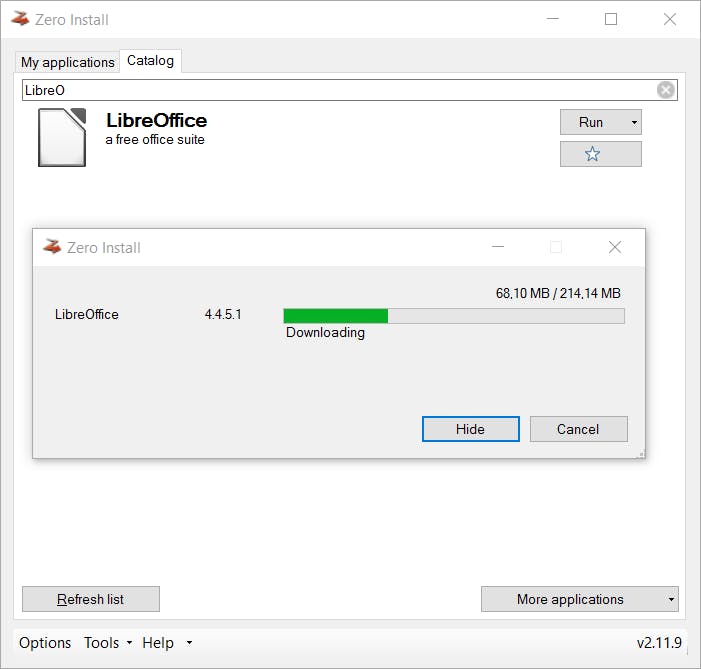Add LibreOffice to favorites with star button
Image resolution: width=701 pixels, height=669 pixels.
coord(600,154)
